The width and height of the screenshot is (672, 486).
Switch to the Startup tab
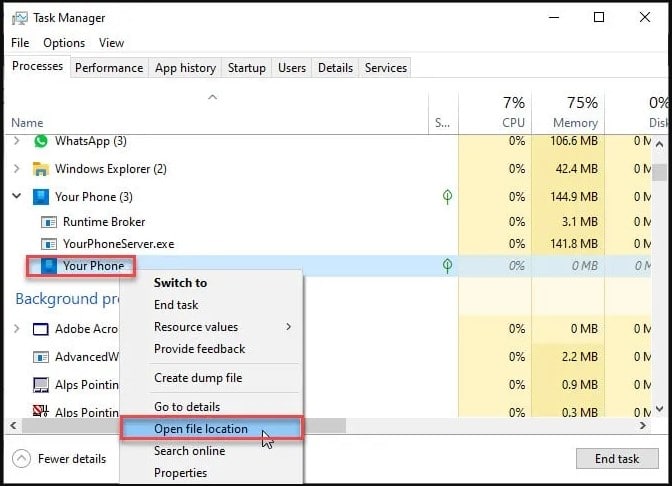click(x=246, y=68)
